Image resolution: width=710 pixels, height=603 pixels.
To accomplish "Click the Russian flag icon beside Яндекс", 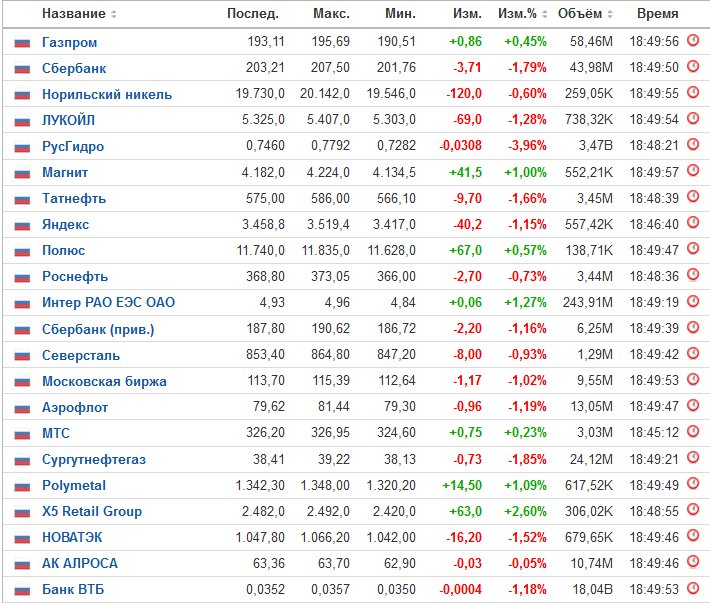I will click(x=22, y=225).
